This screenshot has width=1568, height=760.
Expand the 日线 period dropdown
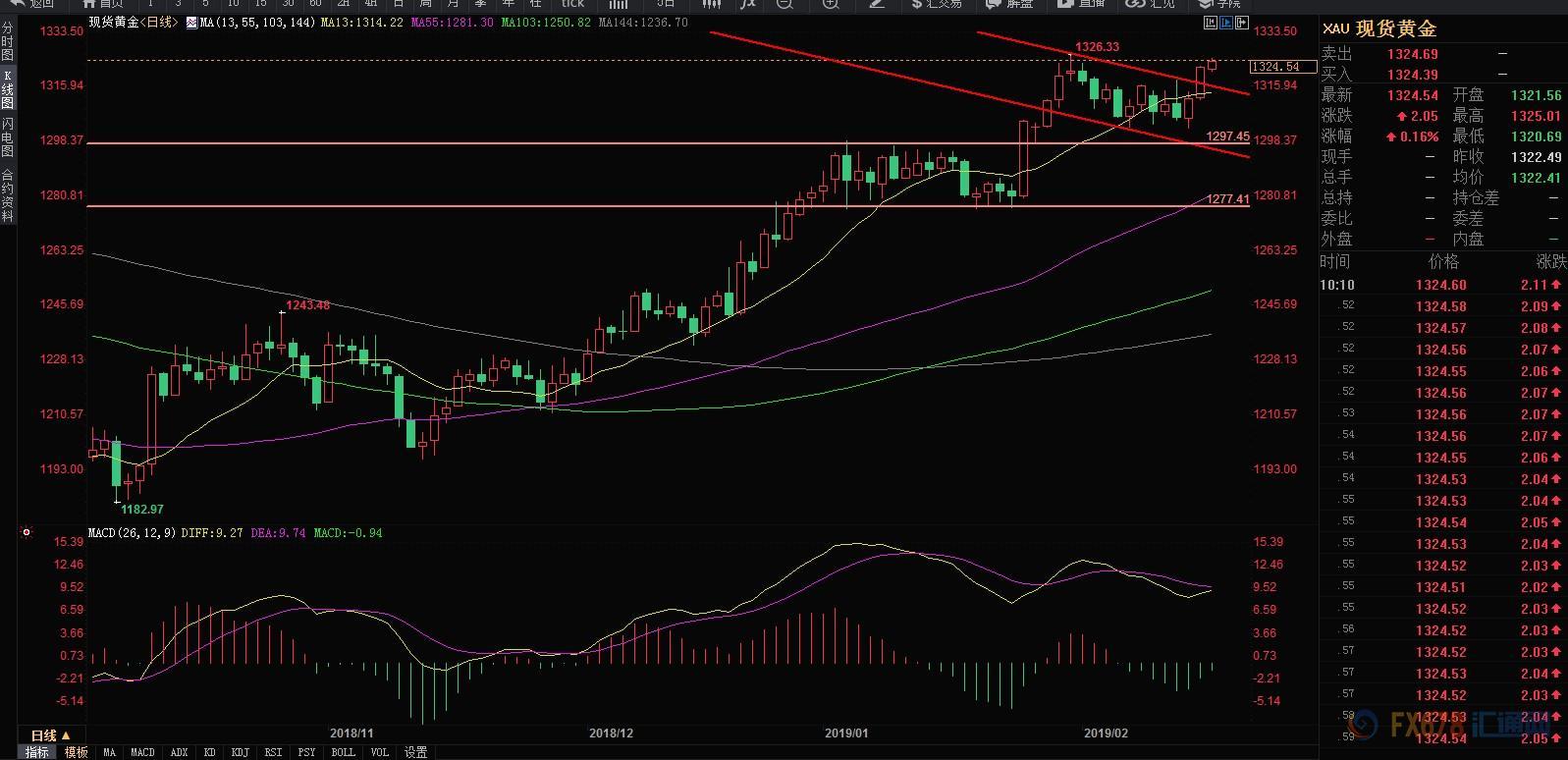(51, 735)
